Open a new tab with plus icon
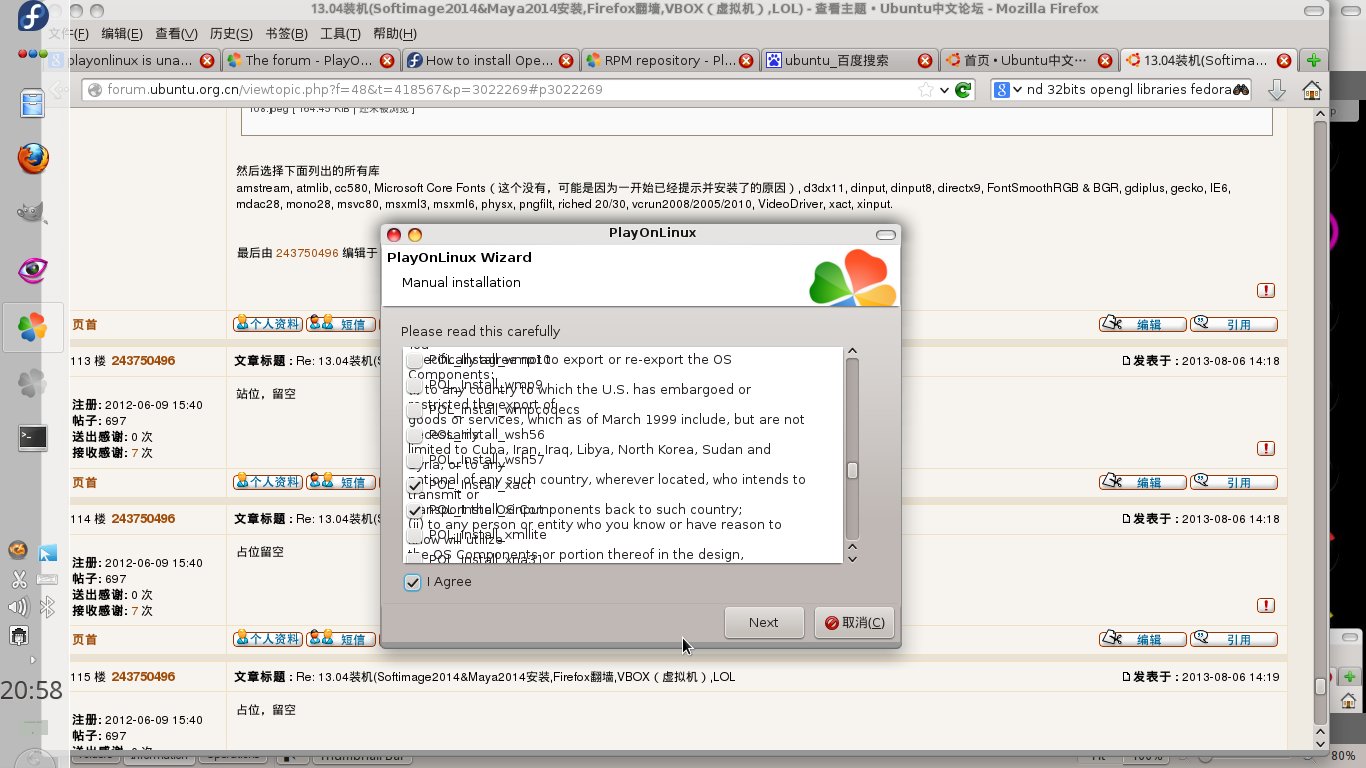The width and height of the screenshot is (1366, 768). (x=1314, y=60)
